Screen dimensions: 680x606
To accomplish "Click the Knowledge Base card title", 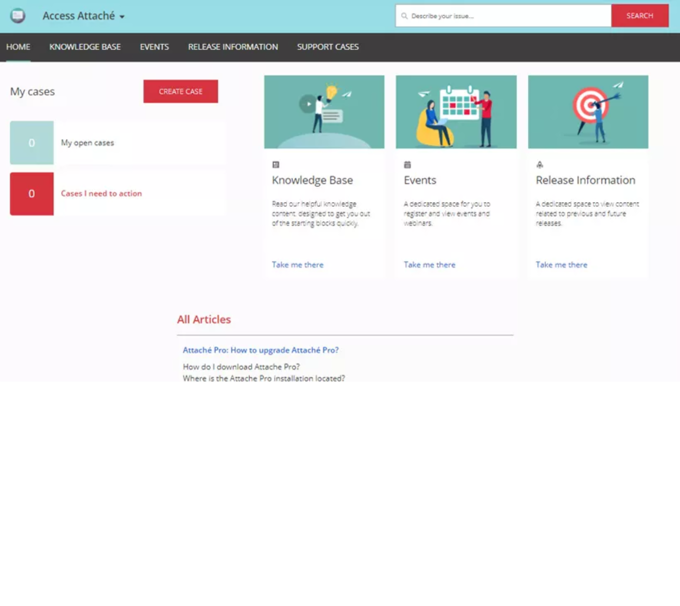I will click(x=312, y=180).
